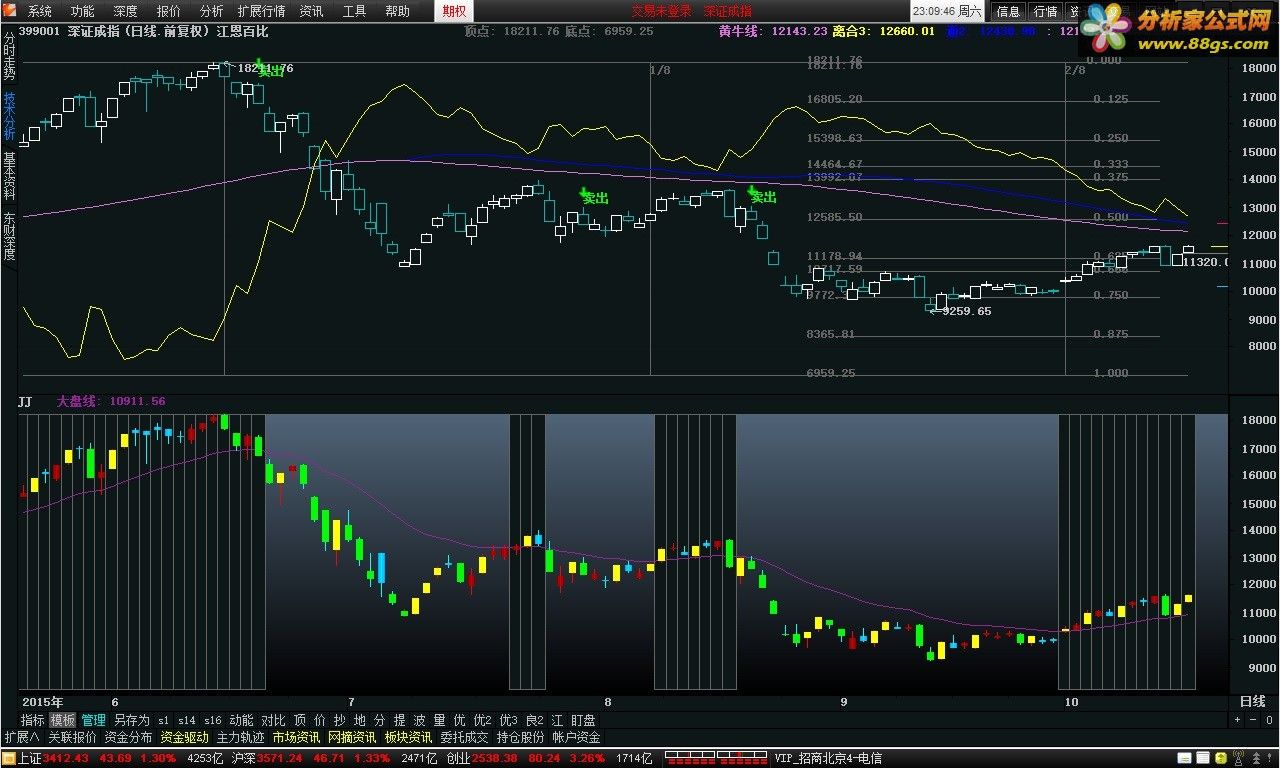Select the 分时走势 side tab
This screenshot has height=768, width=1280.
(x=9, y=57)
